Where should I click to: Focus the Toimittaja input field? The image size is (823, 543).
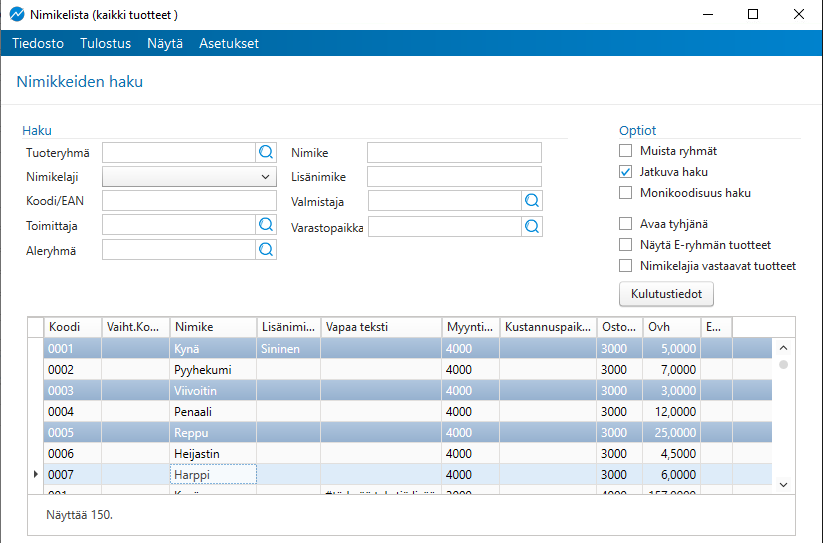tap(179, 225)
